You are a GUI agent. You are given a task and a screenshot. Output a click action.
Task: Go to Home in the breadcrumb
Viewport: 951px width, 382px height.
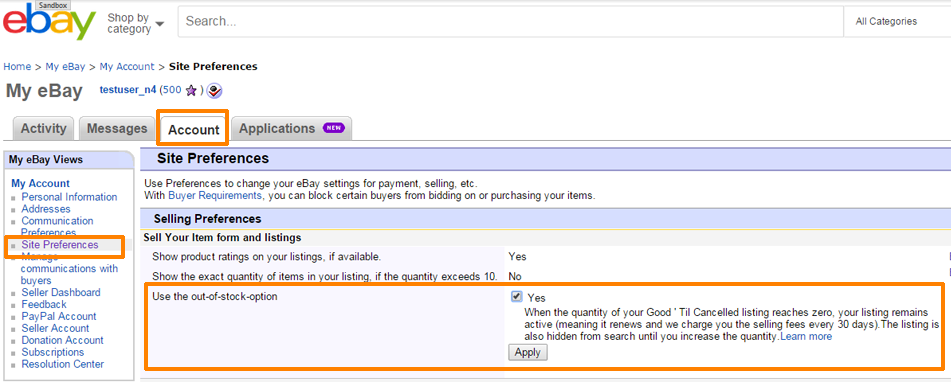[17, 67]
